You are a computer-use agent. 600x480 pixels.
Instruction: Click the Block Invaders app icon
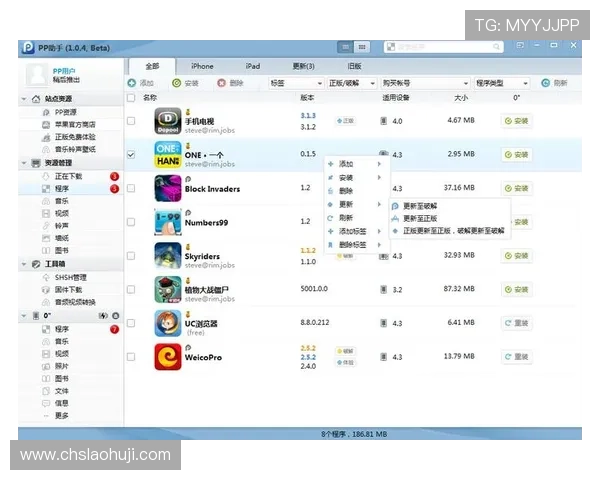pyautogui.click(x=167, y=188)
